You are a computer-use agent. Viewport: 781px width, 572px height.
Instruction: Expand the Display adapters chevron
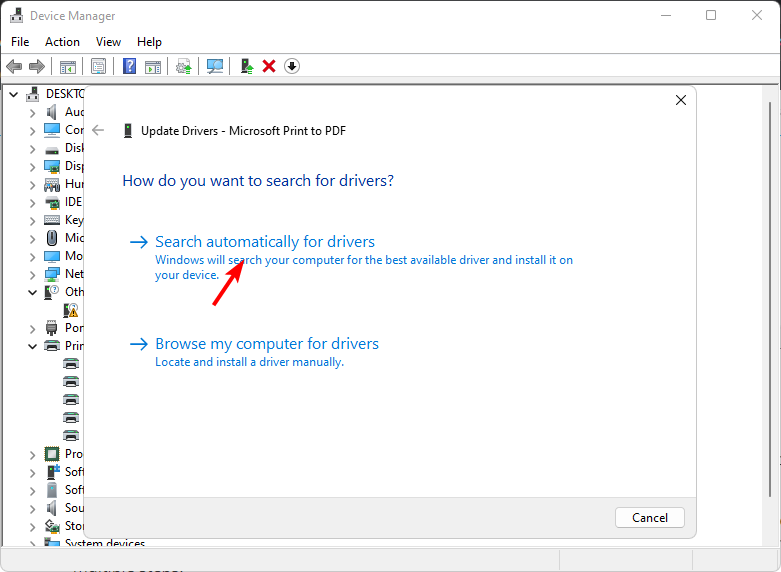tap(32, 167)
